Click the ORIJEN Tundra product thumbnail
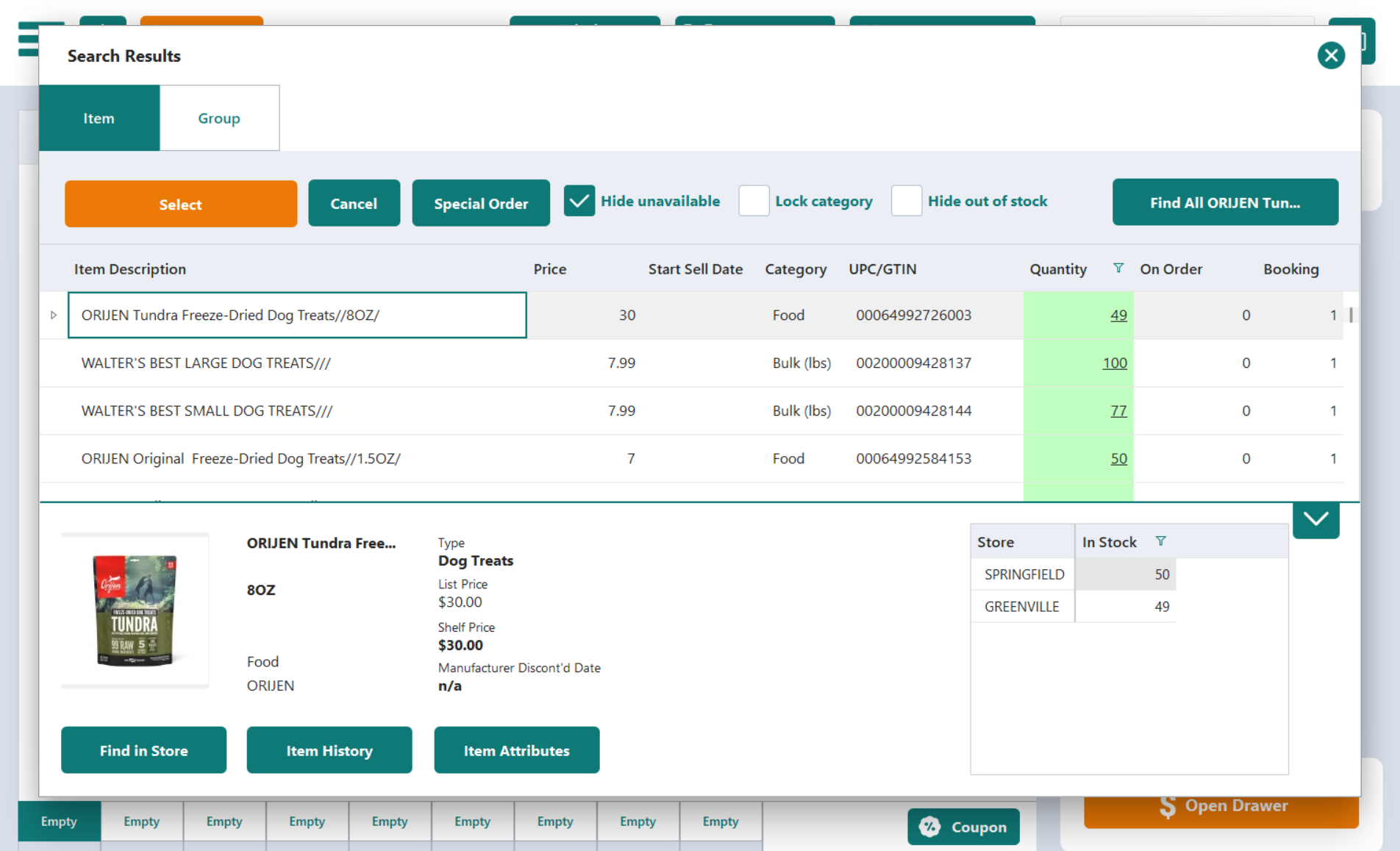 pyautogui.click(x=135, y=610)
